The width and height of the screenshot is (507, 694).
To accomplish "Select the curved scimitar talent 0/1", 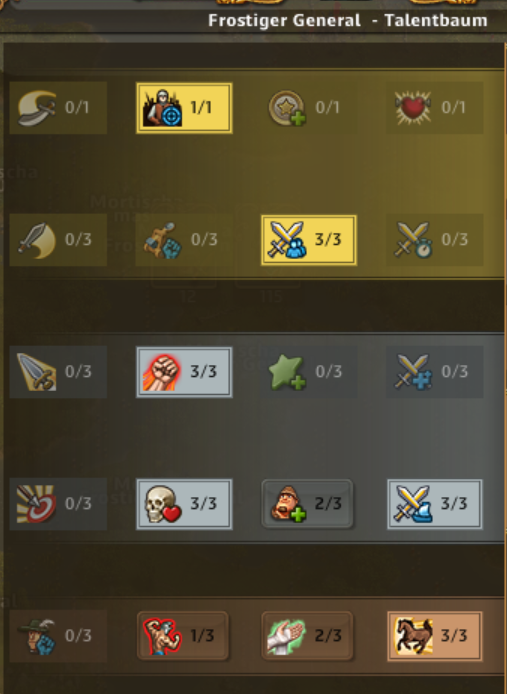I will 58,108.
